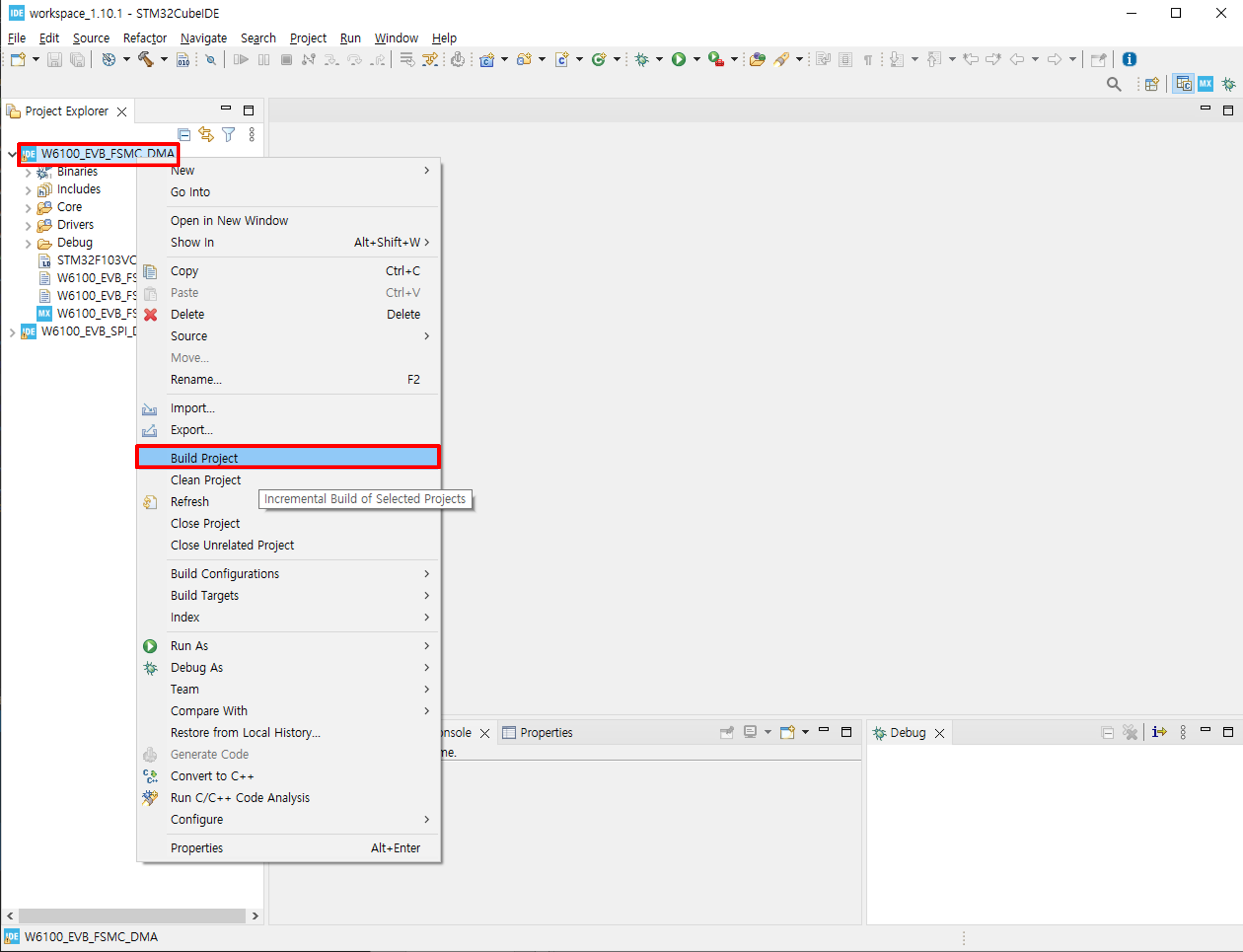Open the Build Configurations submenu
The height and width of the screenshot is (952, 1243).
[x=225, y=574]
